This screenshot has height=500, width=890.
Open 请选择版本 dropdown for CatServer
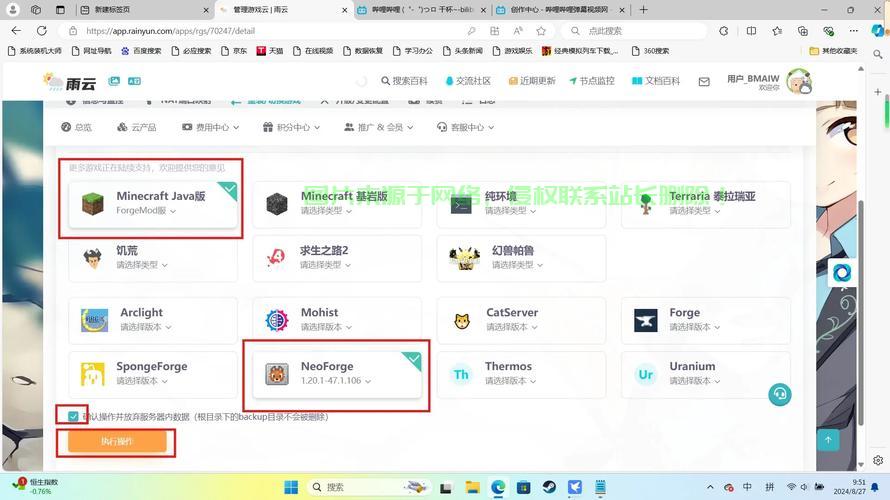click(511, 327)
